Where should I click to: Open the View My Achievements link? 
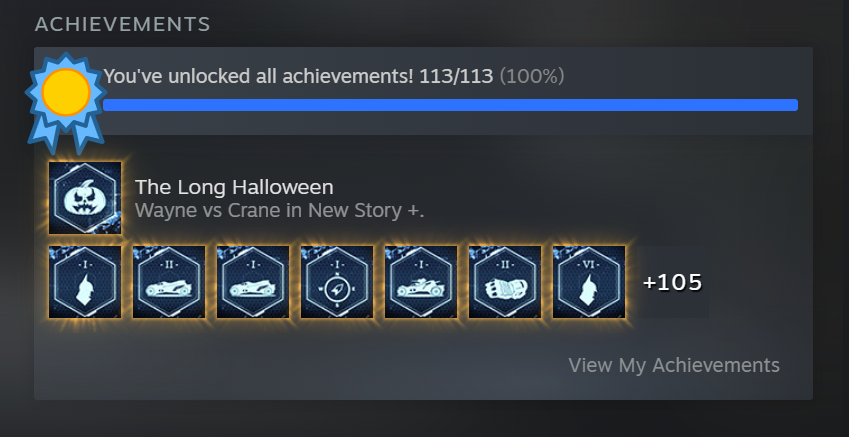point(674,365)
